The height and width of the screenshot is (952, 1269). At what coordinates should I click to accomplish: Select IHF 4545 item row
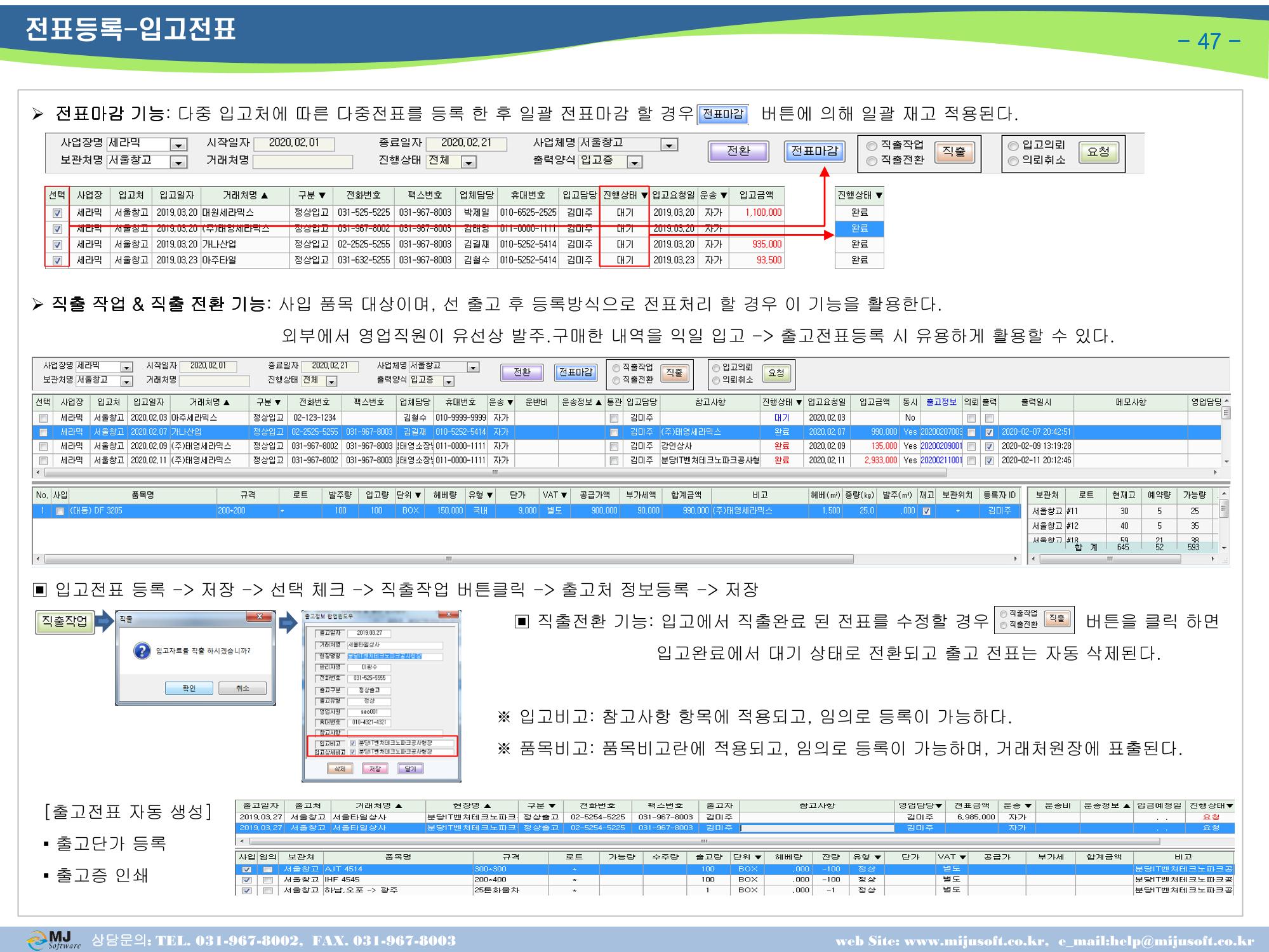[735, 880]
